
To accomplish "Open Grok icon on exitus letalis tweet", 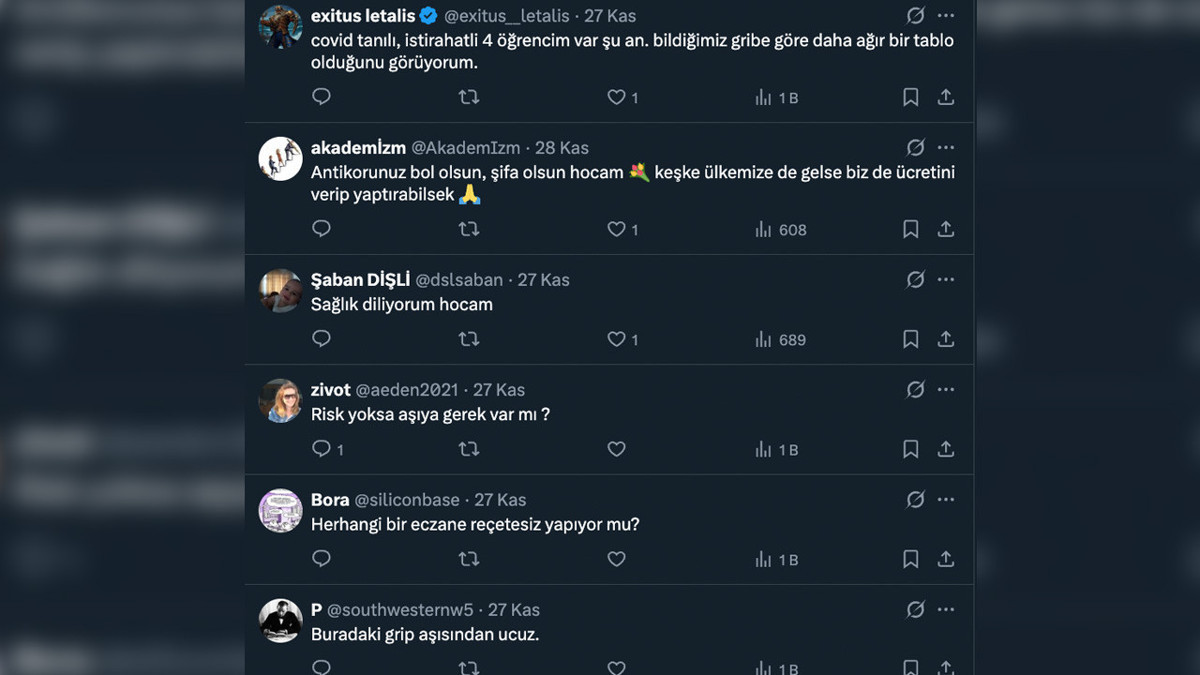I will click(915, 16).
